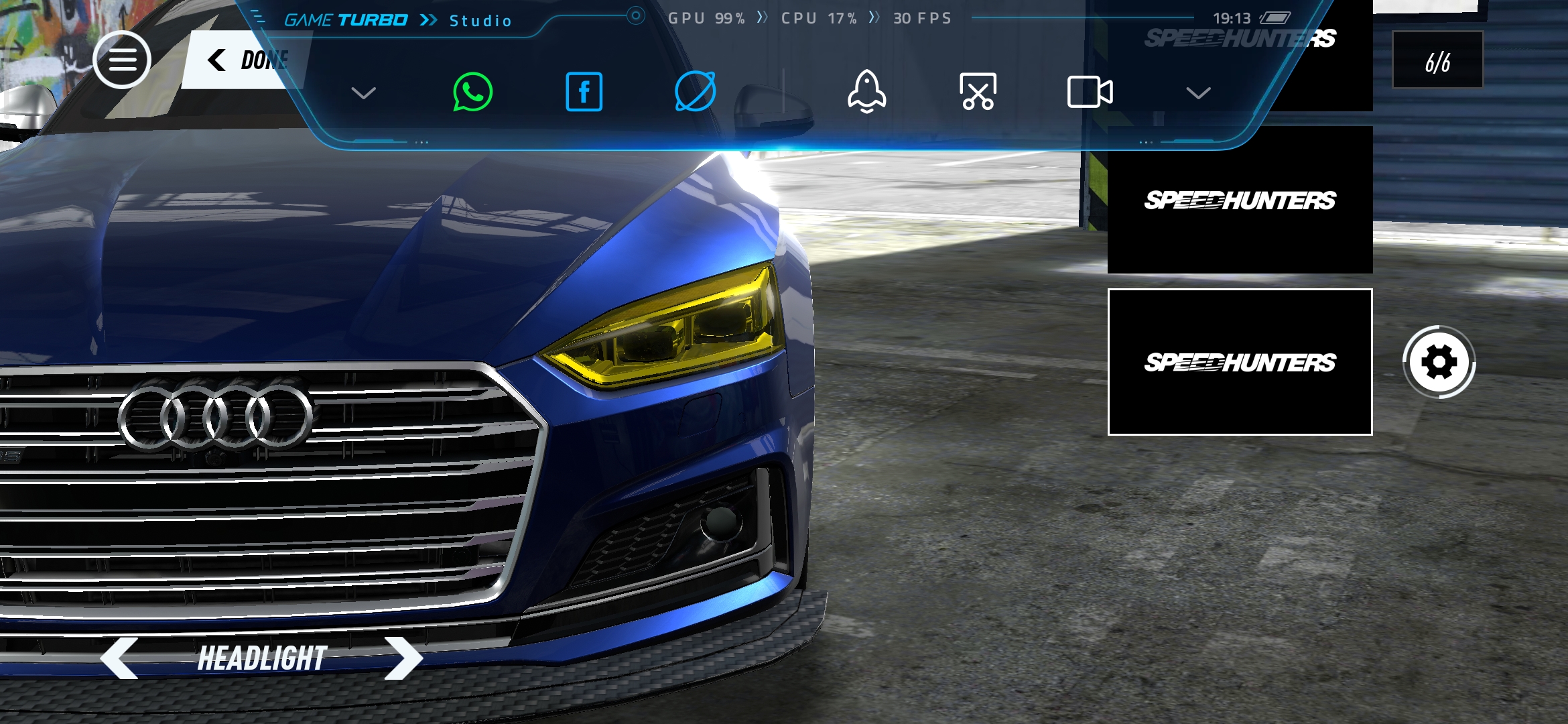This screenshot has width=1568, height=724.
Task: Click the CPU 17% readout
Action: (819, 18)
